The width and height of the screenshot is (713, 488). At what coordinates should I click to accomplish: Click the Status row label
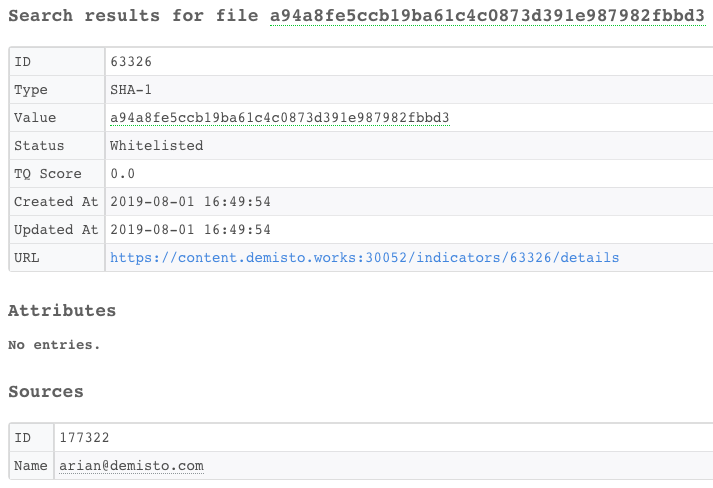(x=39, y=146)
